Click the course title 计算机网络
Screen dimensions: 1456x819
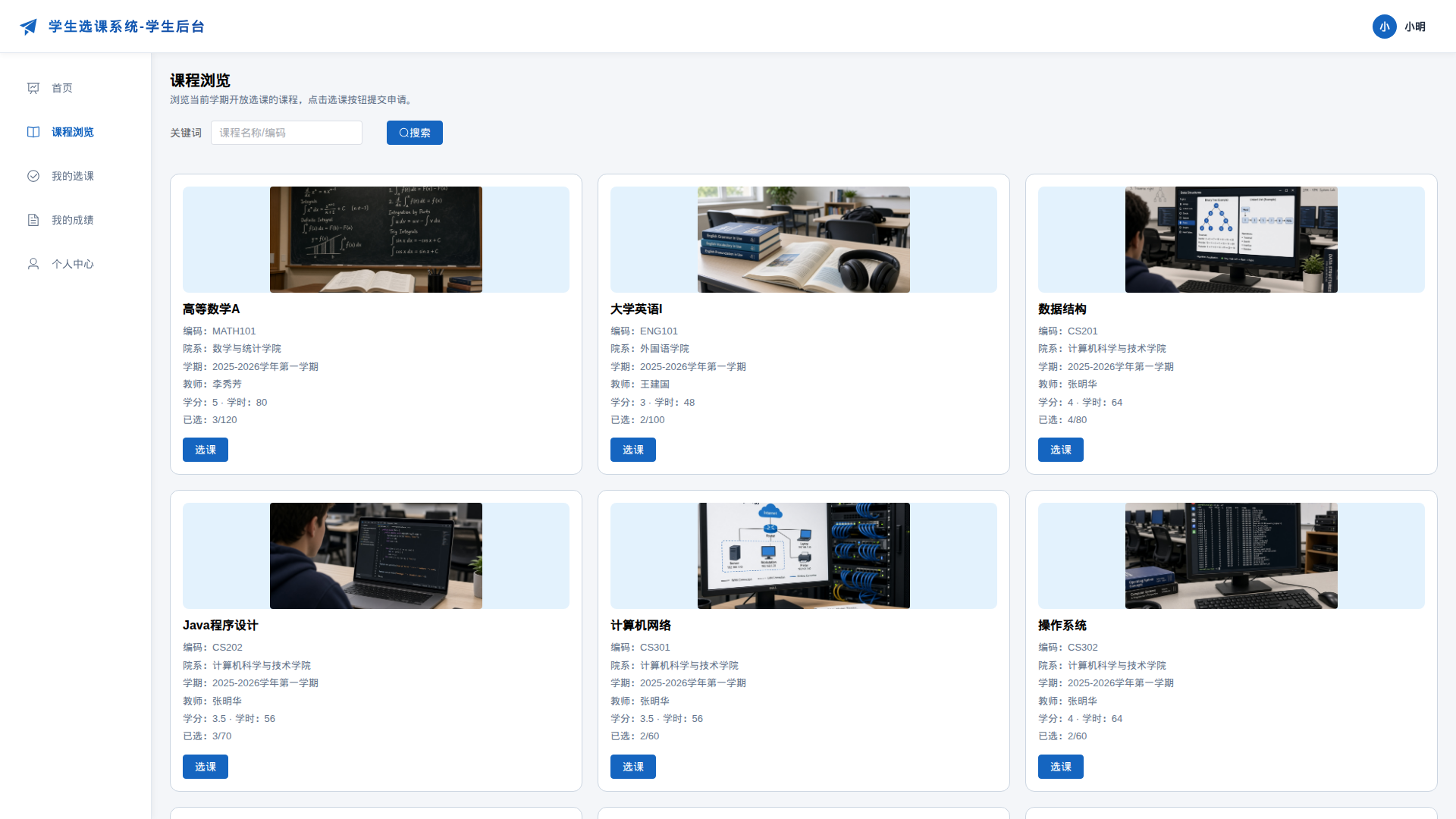pyautogui.click(x=641, y=625)
